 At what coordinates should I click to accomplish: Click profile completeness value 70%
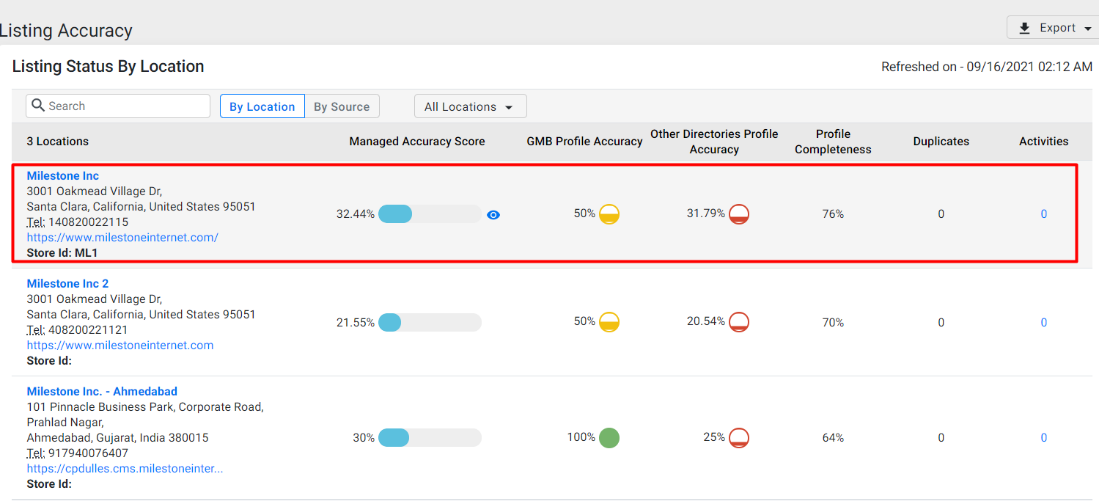(833, 322)
